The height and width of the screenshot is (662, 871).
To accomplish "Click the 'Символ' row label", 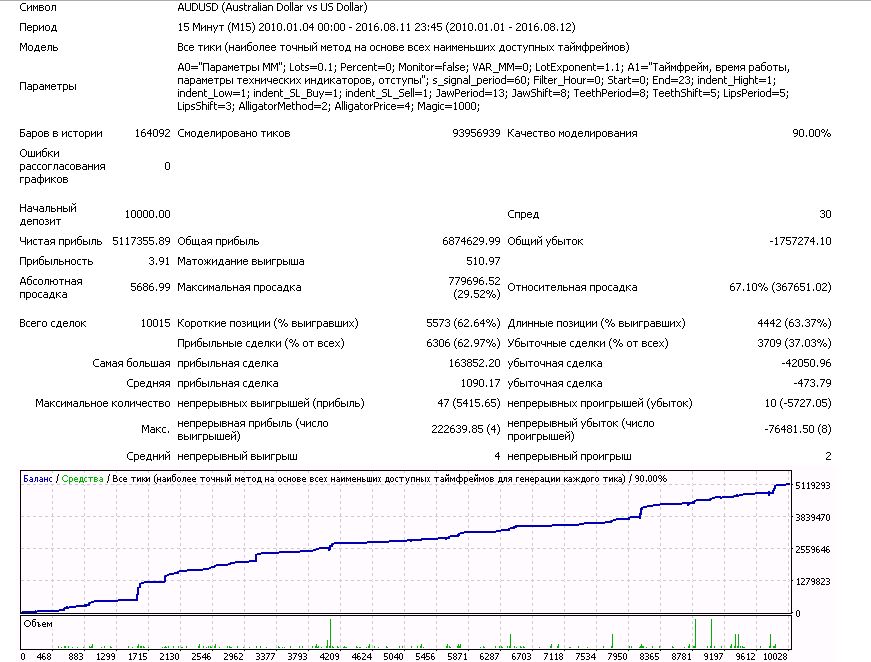I will (x=38, y=7).
